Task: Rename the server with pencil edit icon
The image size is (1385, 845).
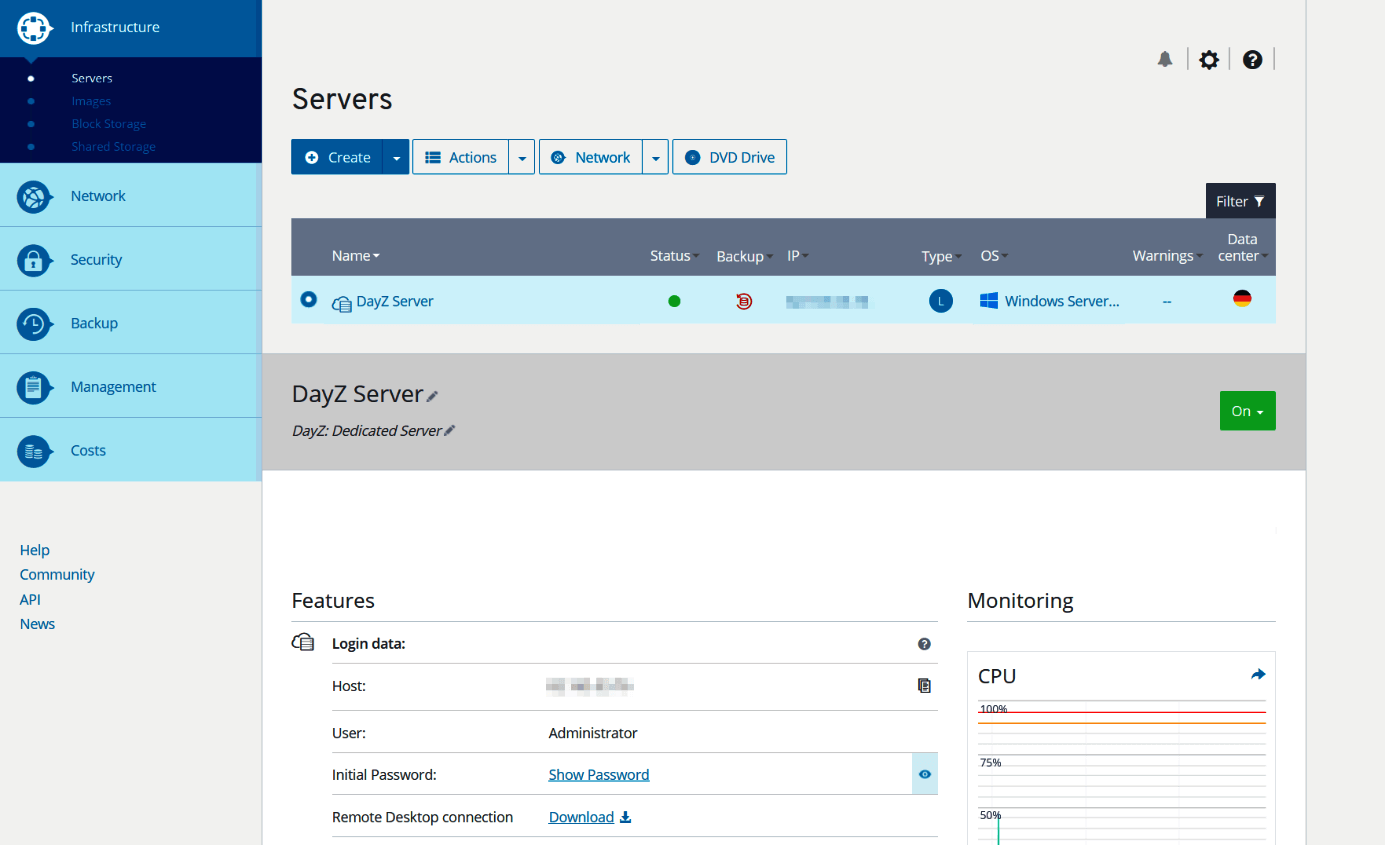Action: (432, 394)
